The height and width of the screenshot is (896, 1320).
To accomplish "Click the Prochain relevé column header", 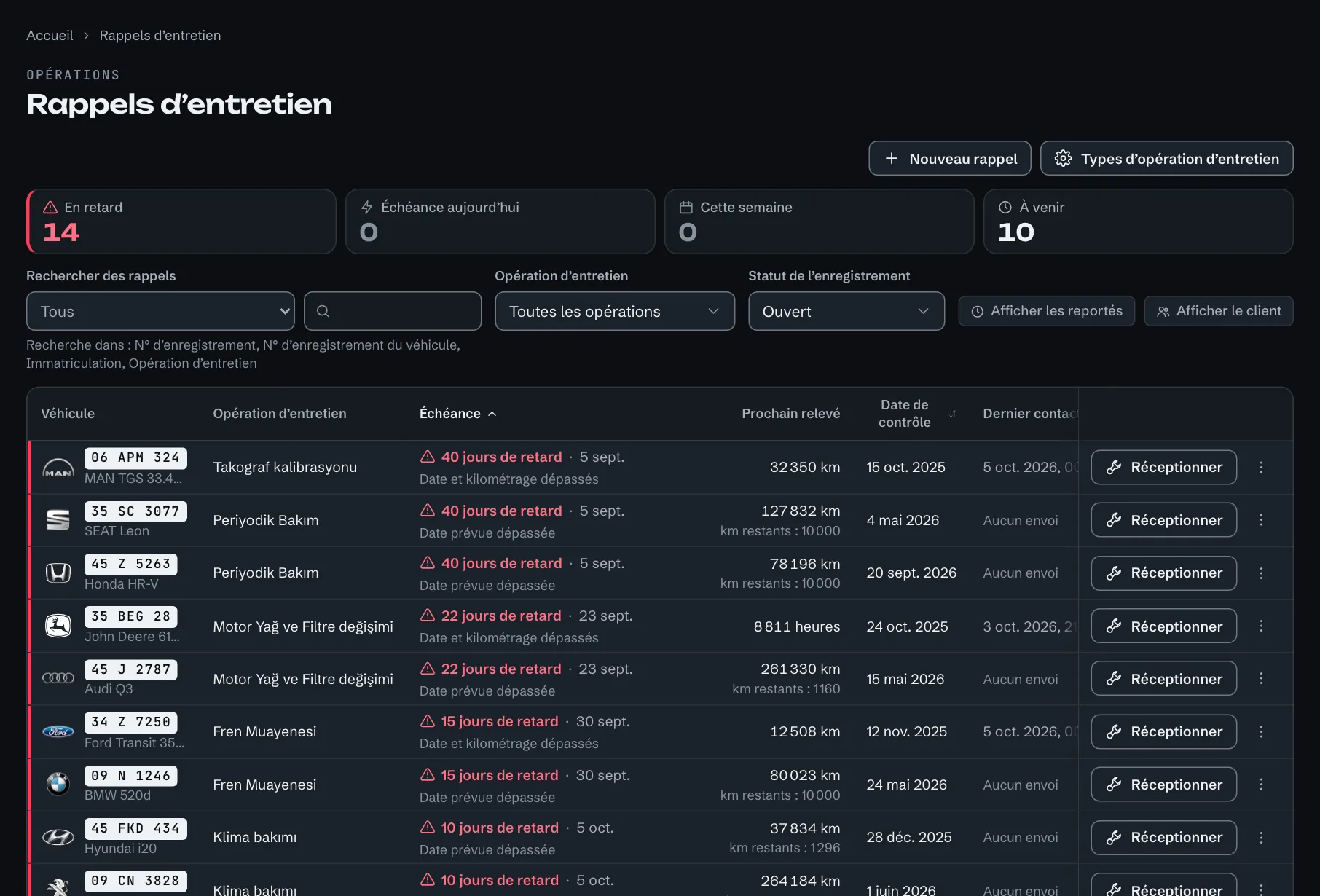I will [x=791, y=414].
